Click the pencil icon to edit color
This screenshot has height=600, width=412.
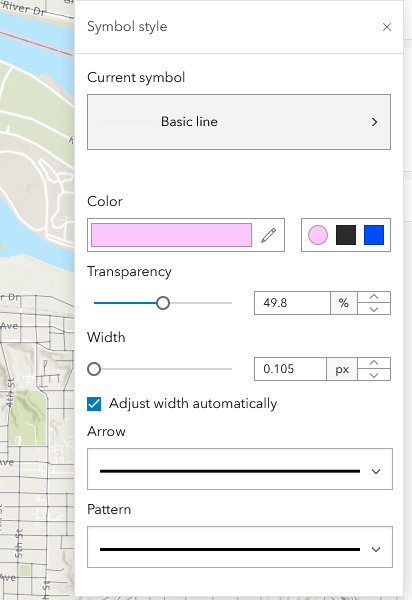(x=269, y=235)
